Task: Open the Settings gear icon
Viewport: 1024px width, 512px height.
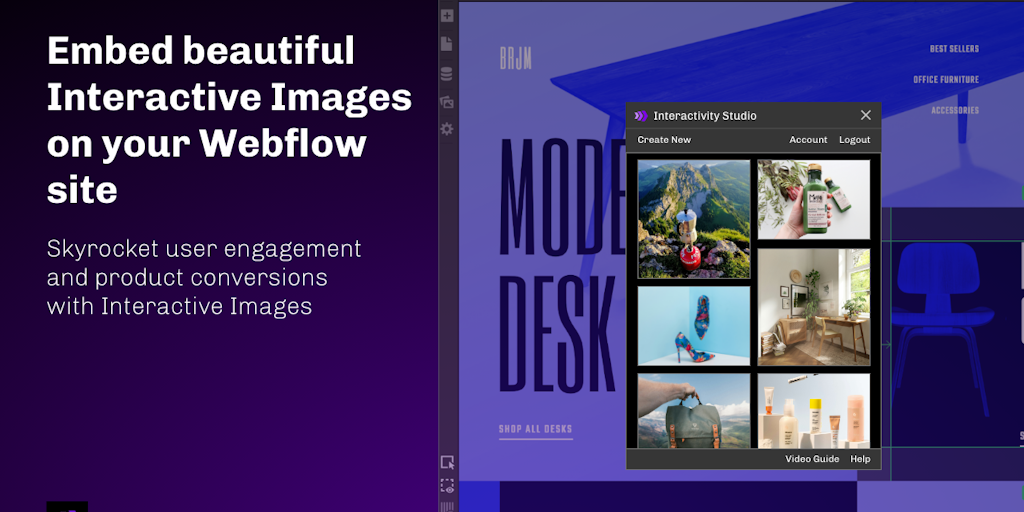Action: [x=447, y=129]
